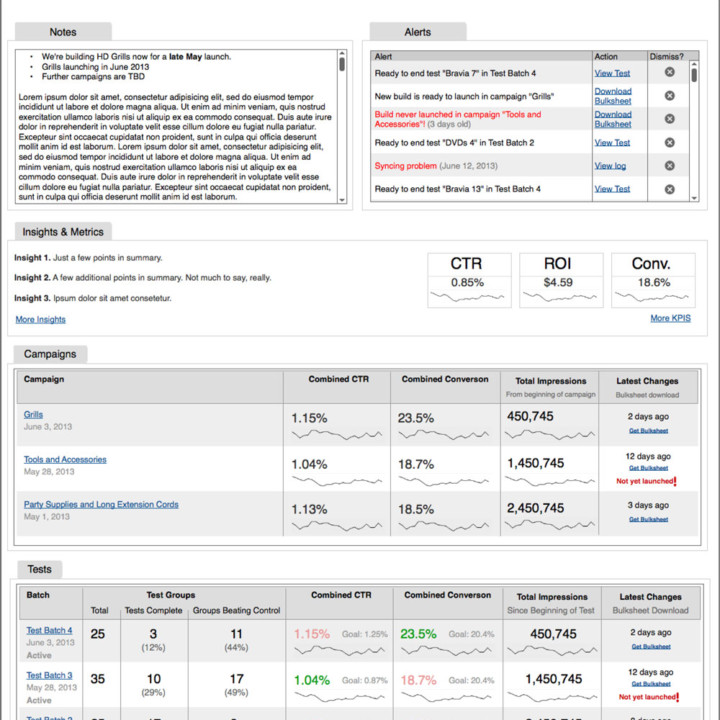The image size is (720, 720).
Task: Select the Insights & Metrics tab
Action: (63, 232)
